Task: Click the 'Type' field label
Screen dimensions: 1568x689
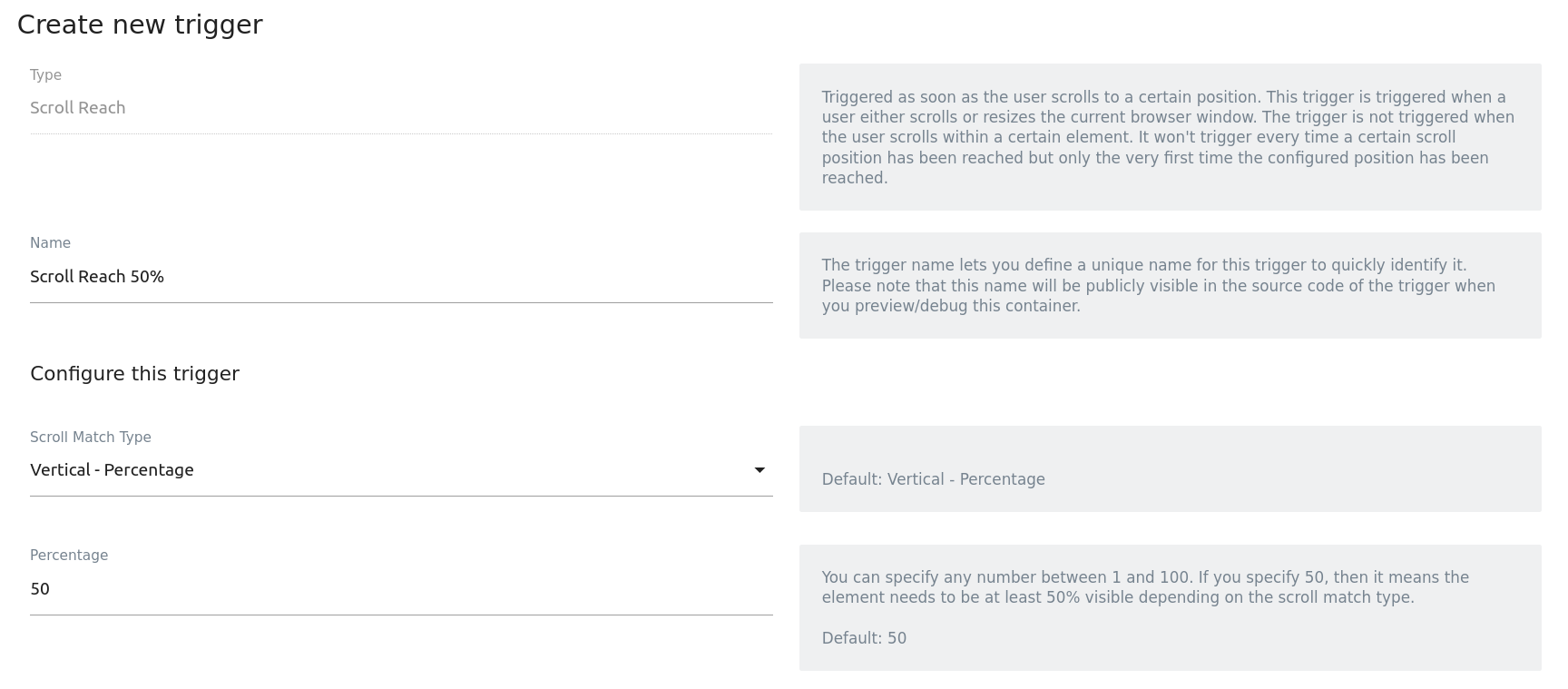Action: [45, 75]
